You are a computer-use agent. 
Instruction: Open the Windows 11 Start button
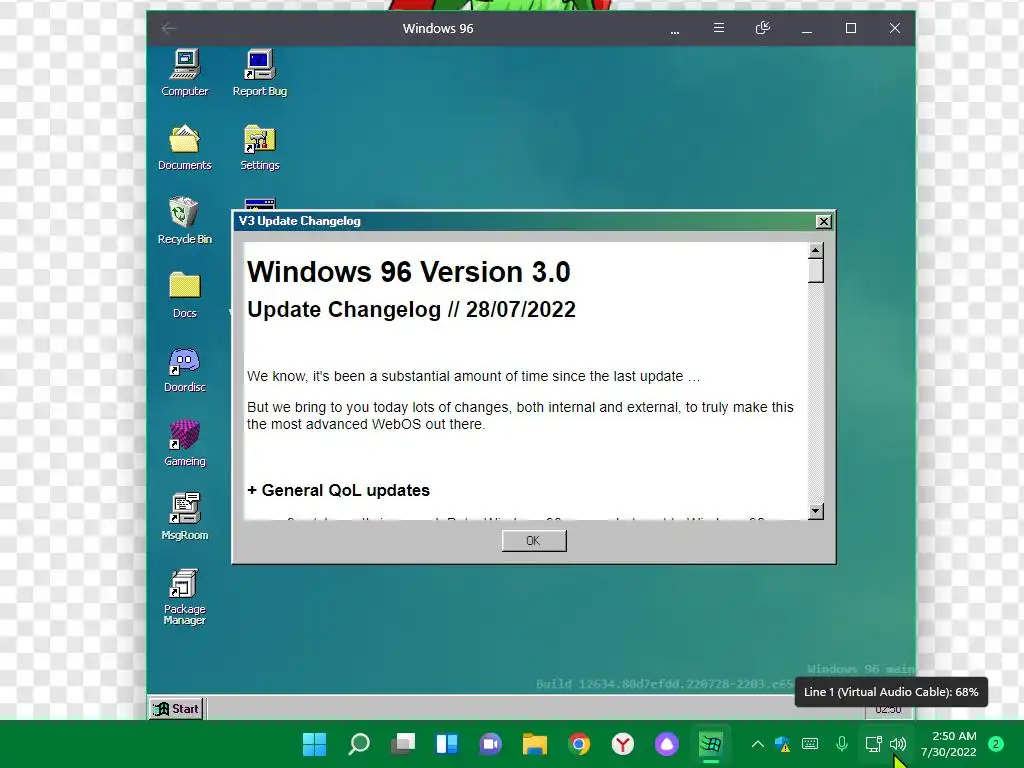point(314,744)
